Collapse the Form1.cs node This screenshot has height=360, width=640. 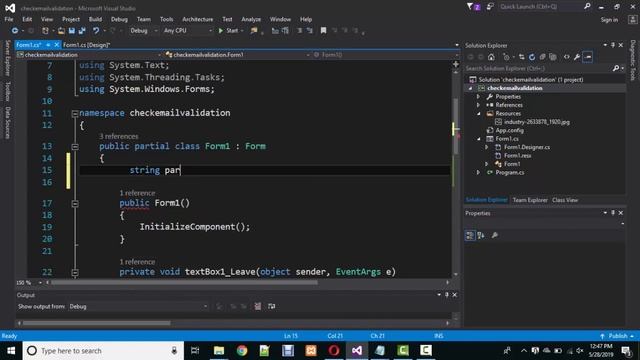point(478,139)
